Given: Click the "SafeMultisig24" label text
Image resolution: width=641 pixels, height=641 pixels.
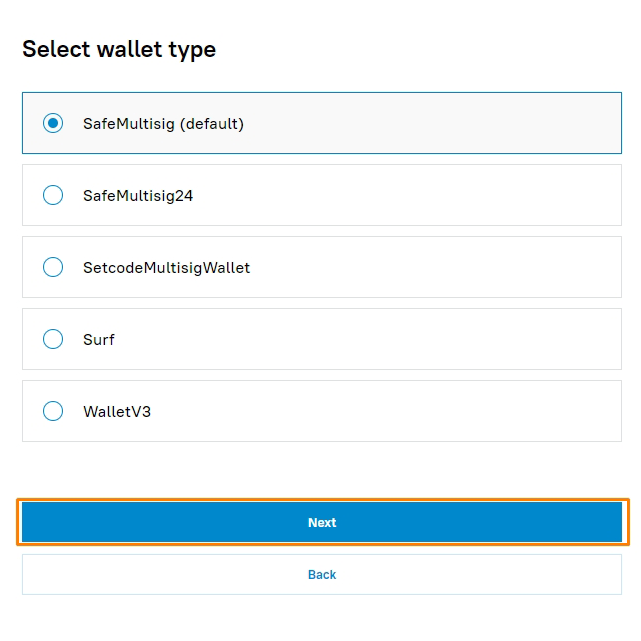Looking at the screenshot, I should coord(138,196).
